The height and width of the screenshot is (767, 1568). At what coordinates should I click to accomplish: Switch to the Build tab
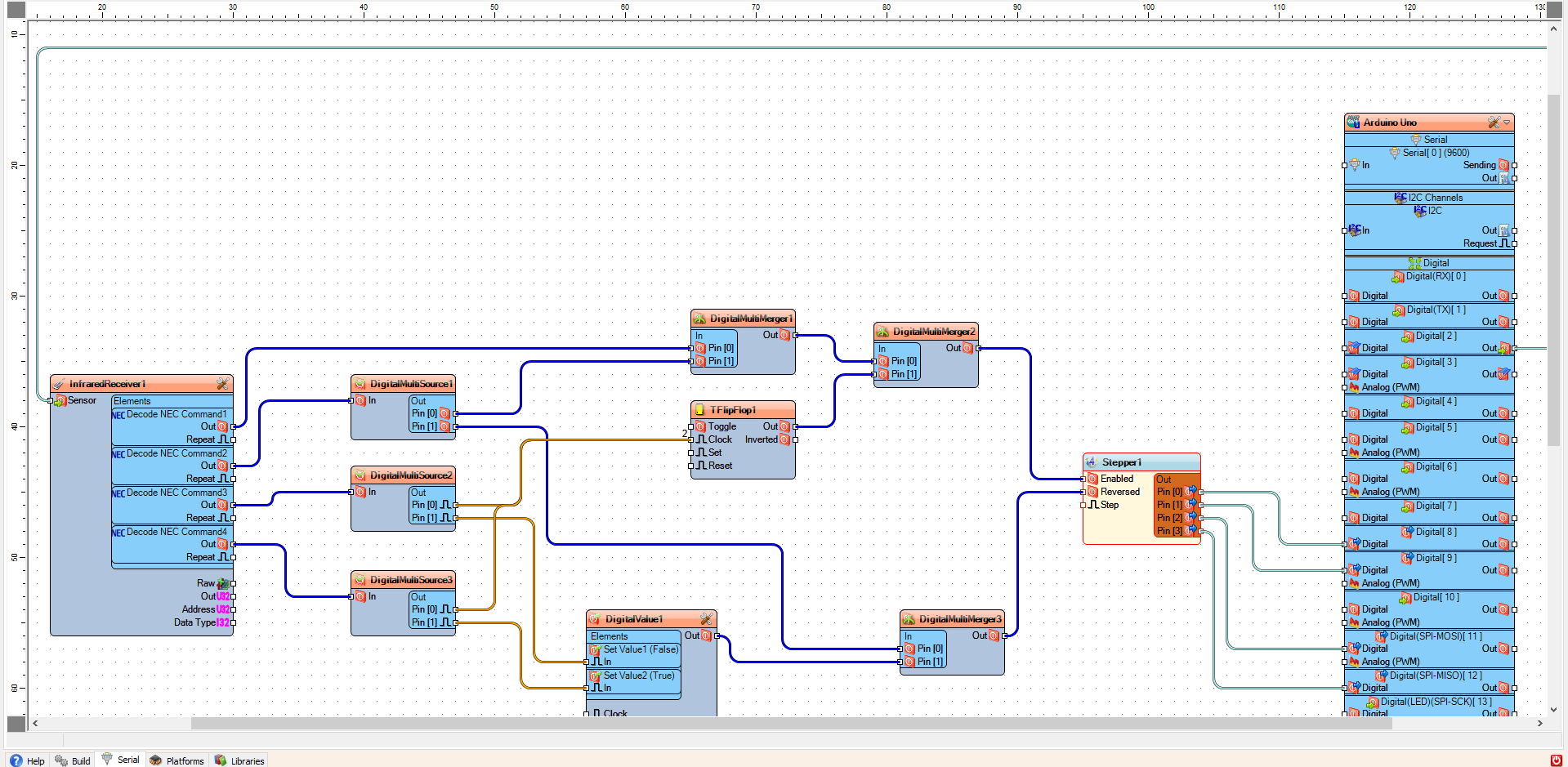pos(73,760)
